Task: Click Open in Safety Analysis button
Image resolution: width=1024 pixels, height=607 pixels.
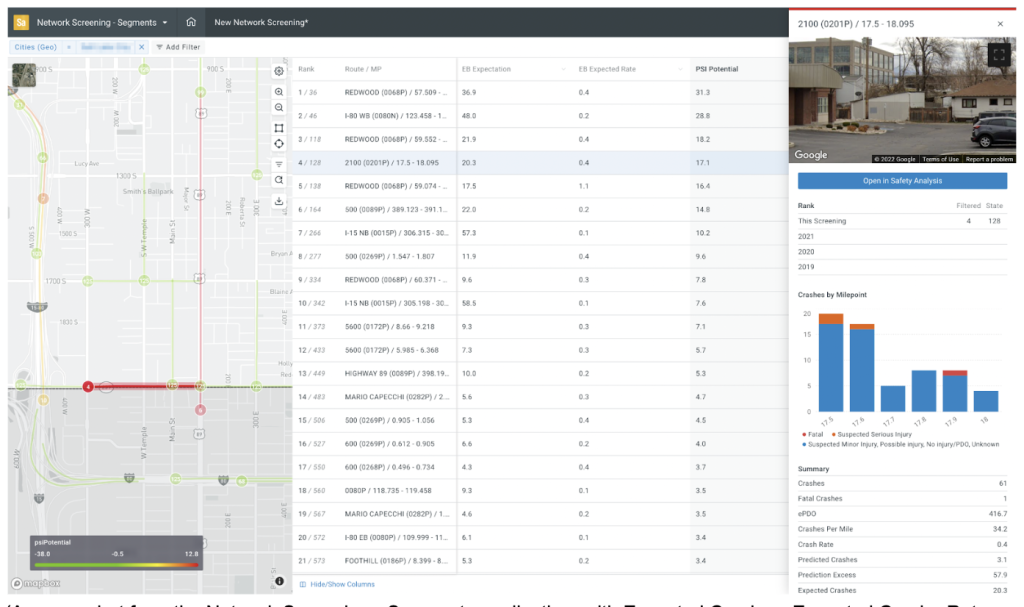Action: [901, 181]
